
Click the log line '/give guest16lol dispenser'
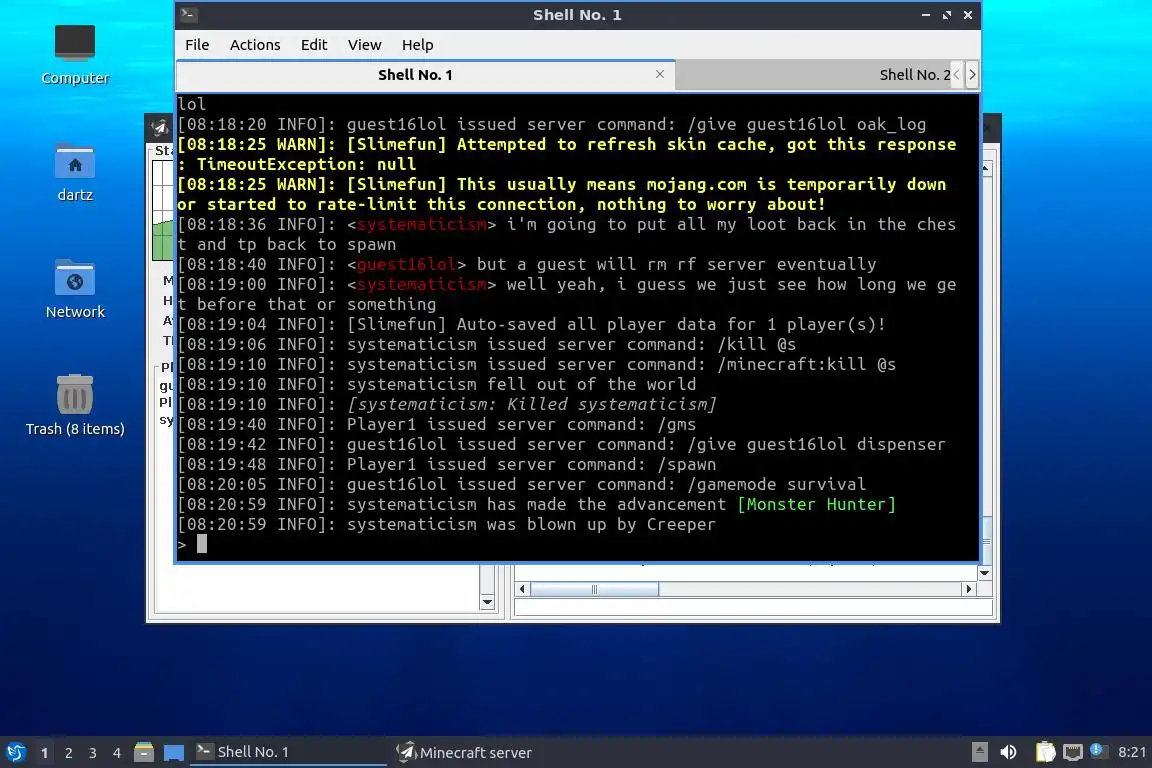click(x=561, y=445)
